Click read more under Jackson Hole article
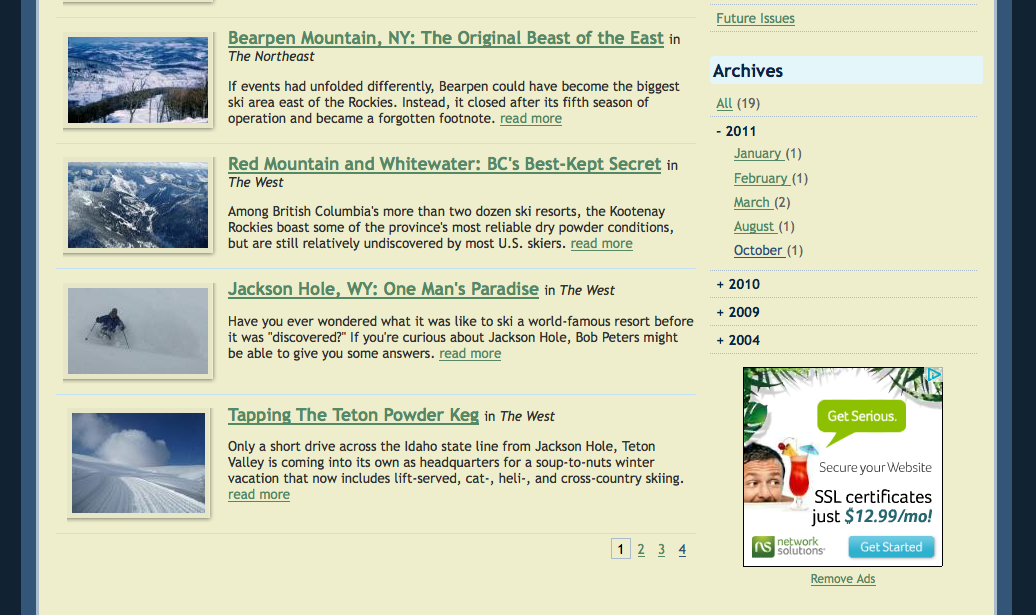This screenshot has height=615, width=1036. point(470,353)
